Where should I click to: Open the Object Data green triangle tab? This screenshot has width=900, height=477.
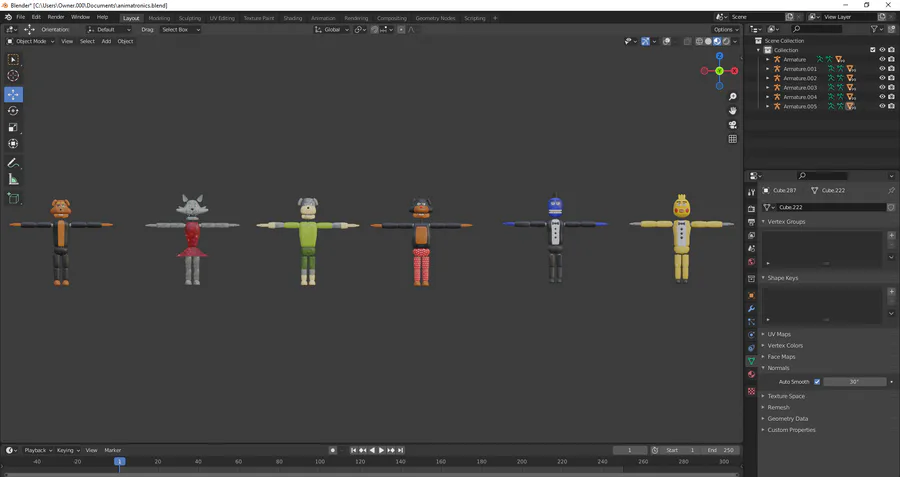[751, 361]
